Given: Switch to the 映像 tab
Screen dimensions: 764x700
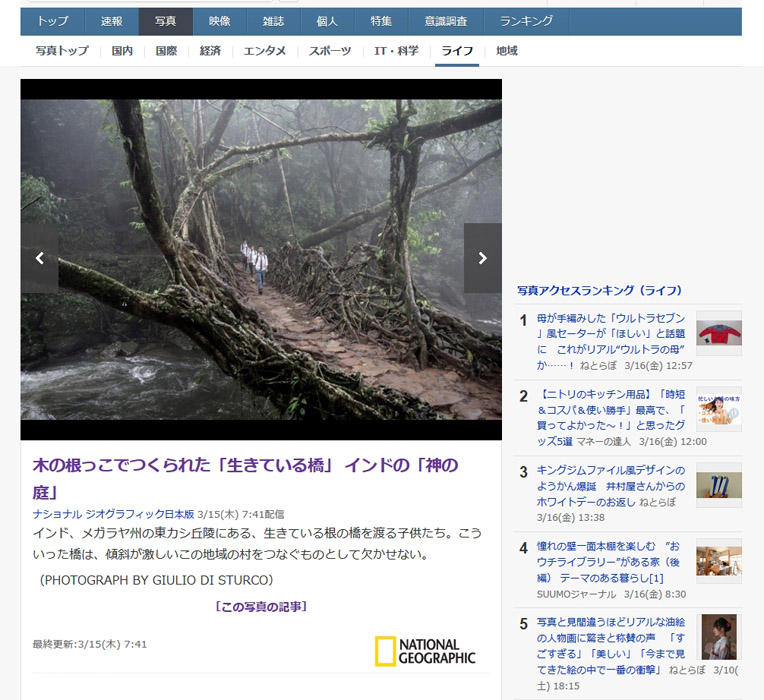Looking at the screenshot, I should pos(219,21).
